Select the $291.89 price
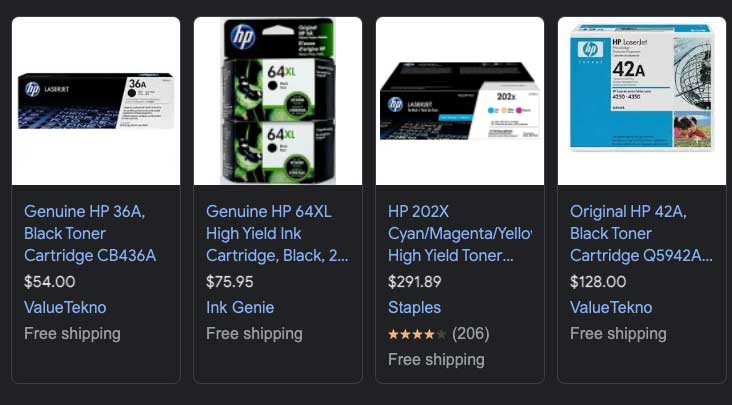 (415, 281)
